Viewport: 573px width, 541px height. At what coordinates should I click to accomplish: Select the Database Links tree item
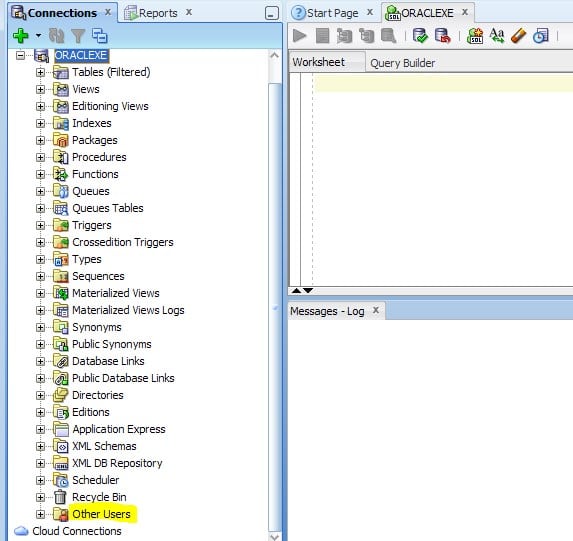[108, 361]
